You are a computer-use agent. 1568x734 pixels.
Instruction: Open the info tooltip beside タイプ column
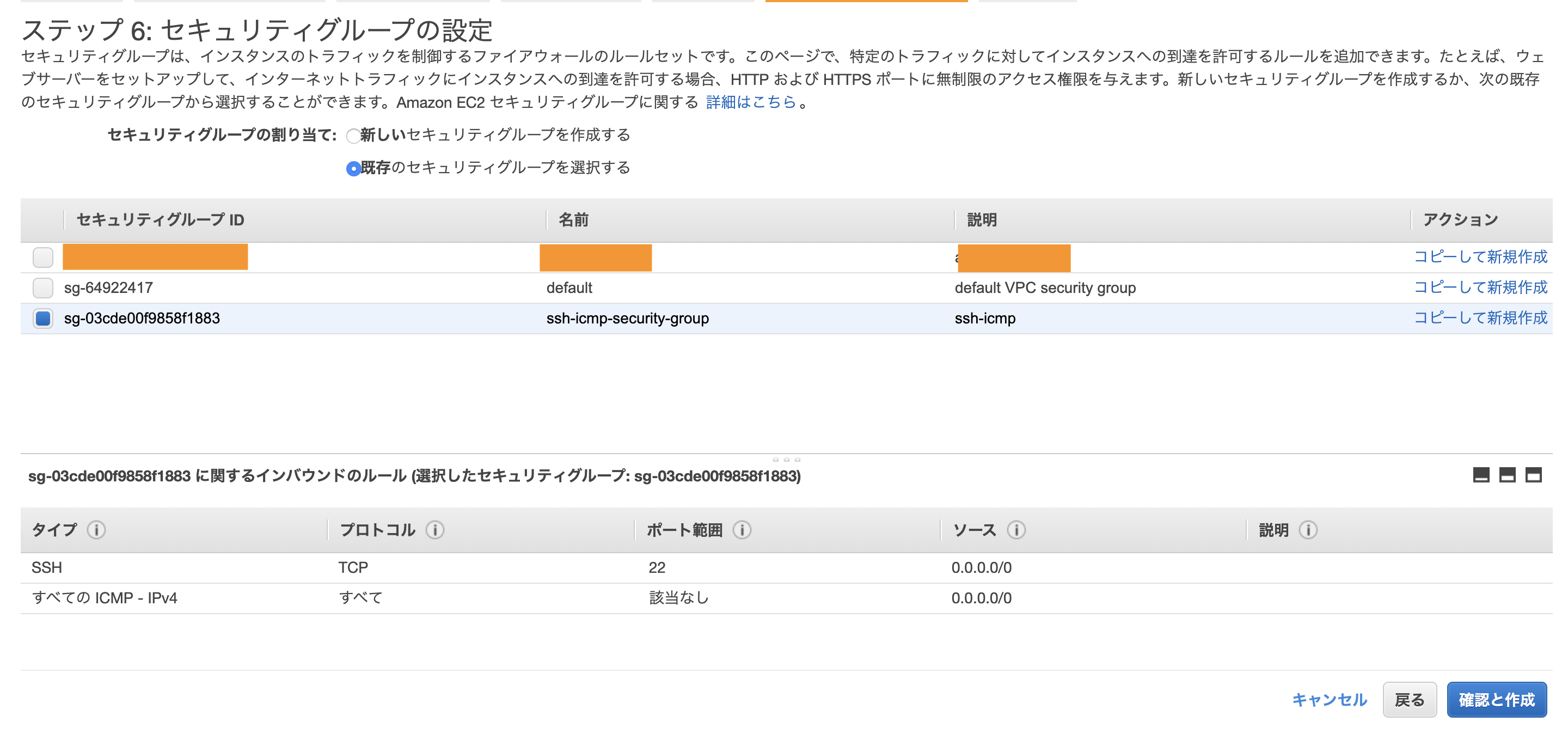pyautogui.click(x=97, y=530)
